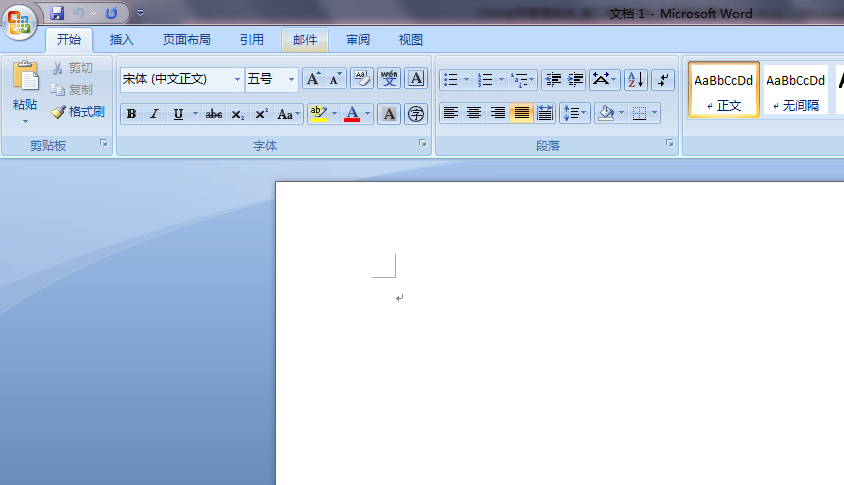Click the Save icon in quick access toolbar
This screenshot has height=485, width=844.
[x=57, y=13]
